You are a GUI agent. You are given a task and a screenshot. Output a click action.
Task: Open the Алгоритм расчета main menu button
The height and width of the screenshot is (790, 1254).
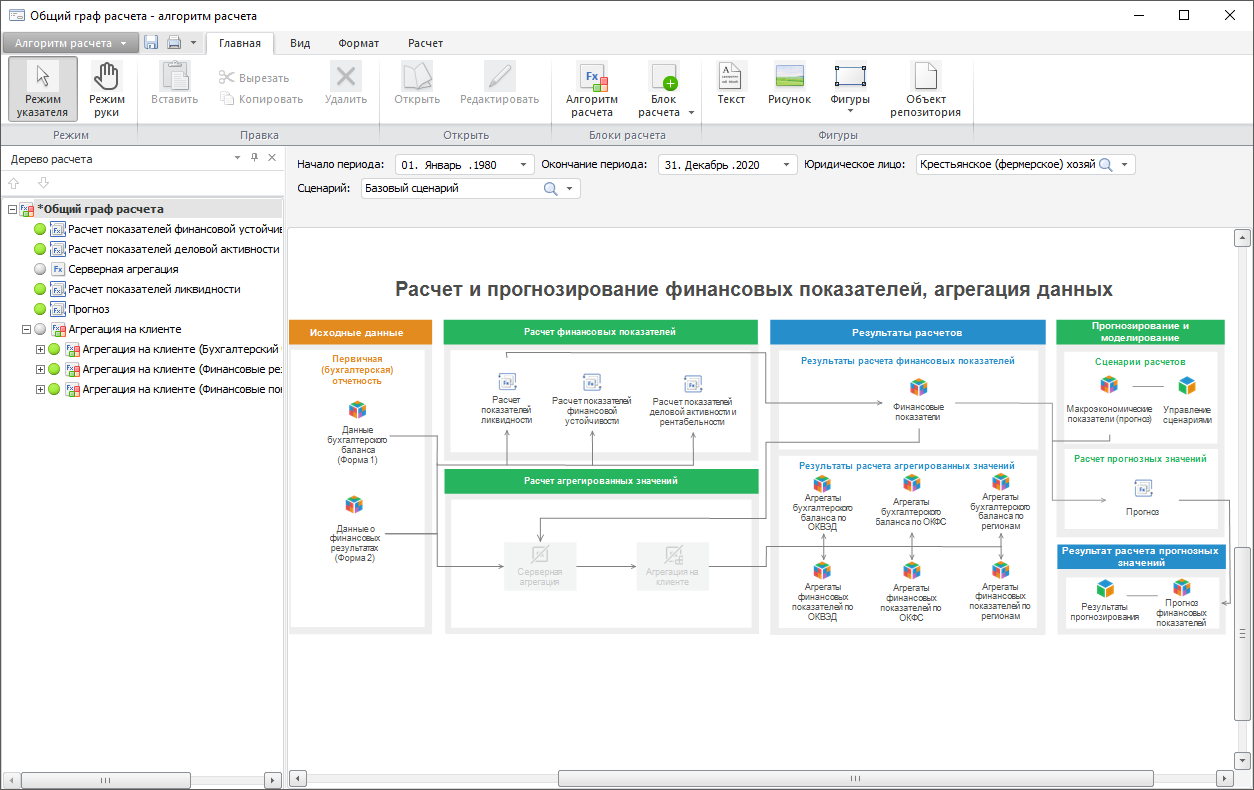(70, 43)
